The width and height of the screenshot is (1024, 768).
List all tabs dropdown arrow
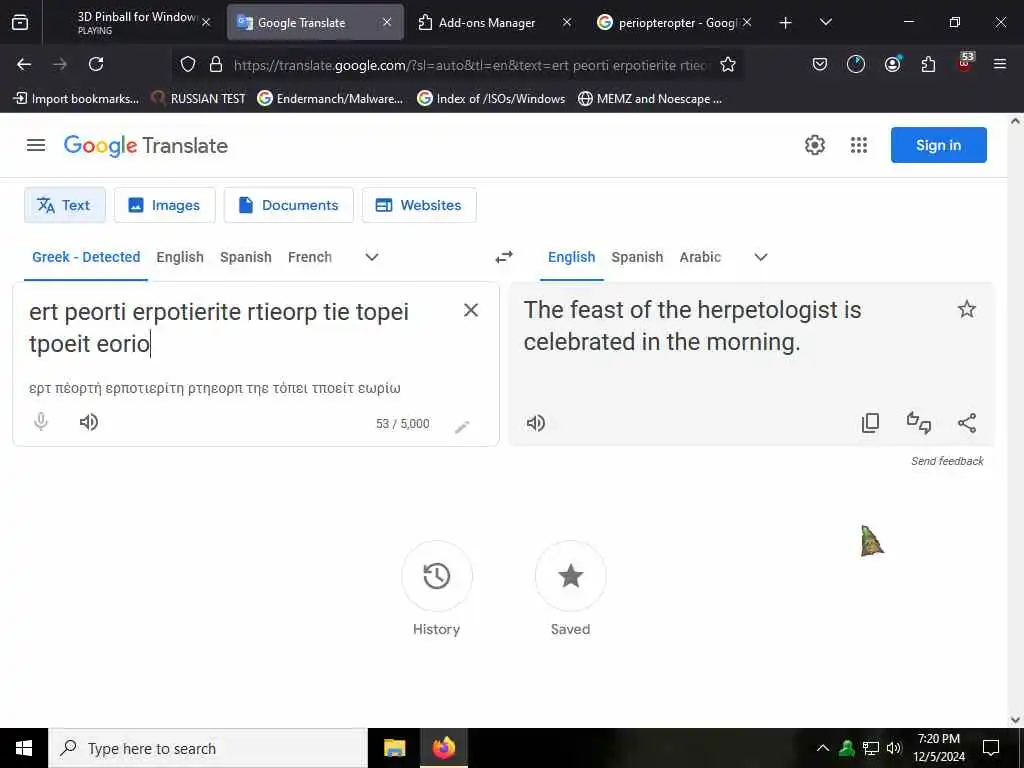(x=825, y=23)
